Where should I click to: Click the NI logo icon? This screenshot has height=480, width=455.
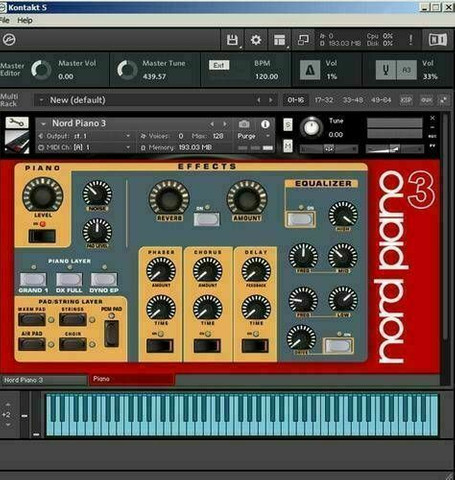pyautogui.click(x=438, y=40)
